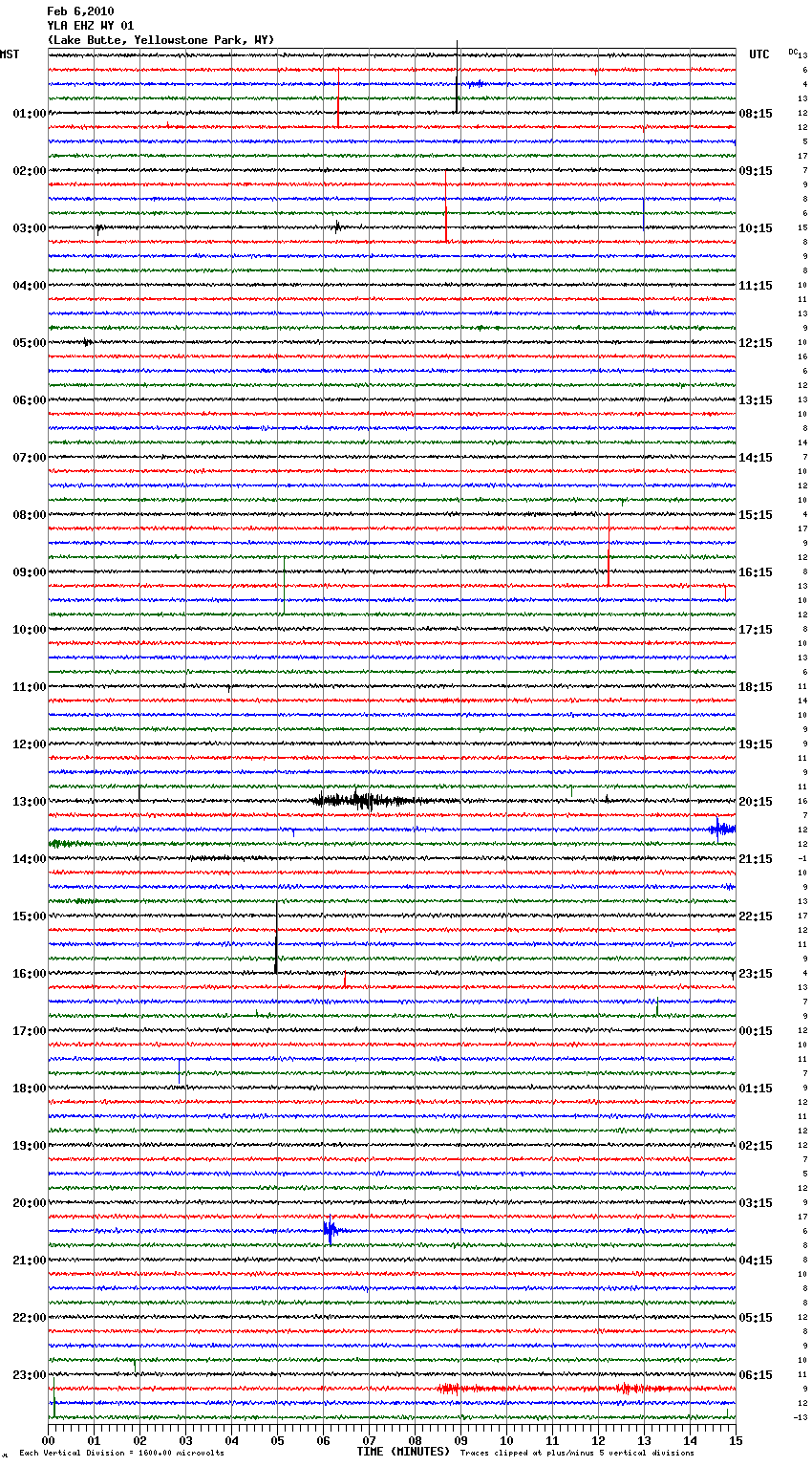Click the '05:00' MST time label
This screenshot has height=1466, width=812.
pyautogui.click(x=30, y=343)
